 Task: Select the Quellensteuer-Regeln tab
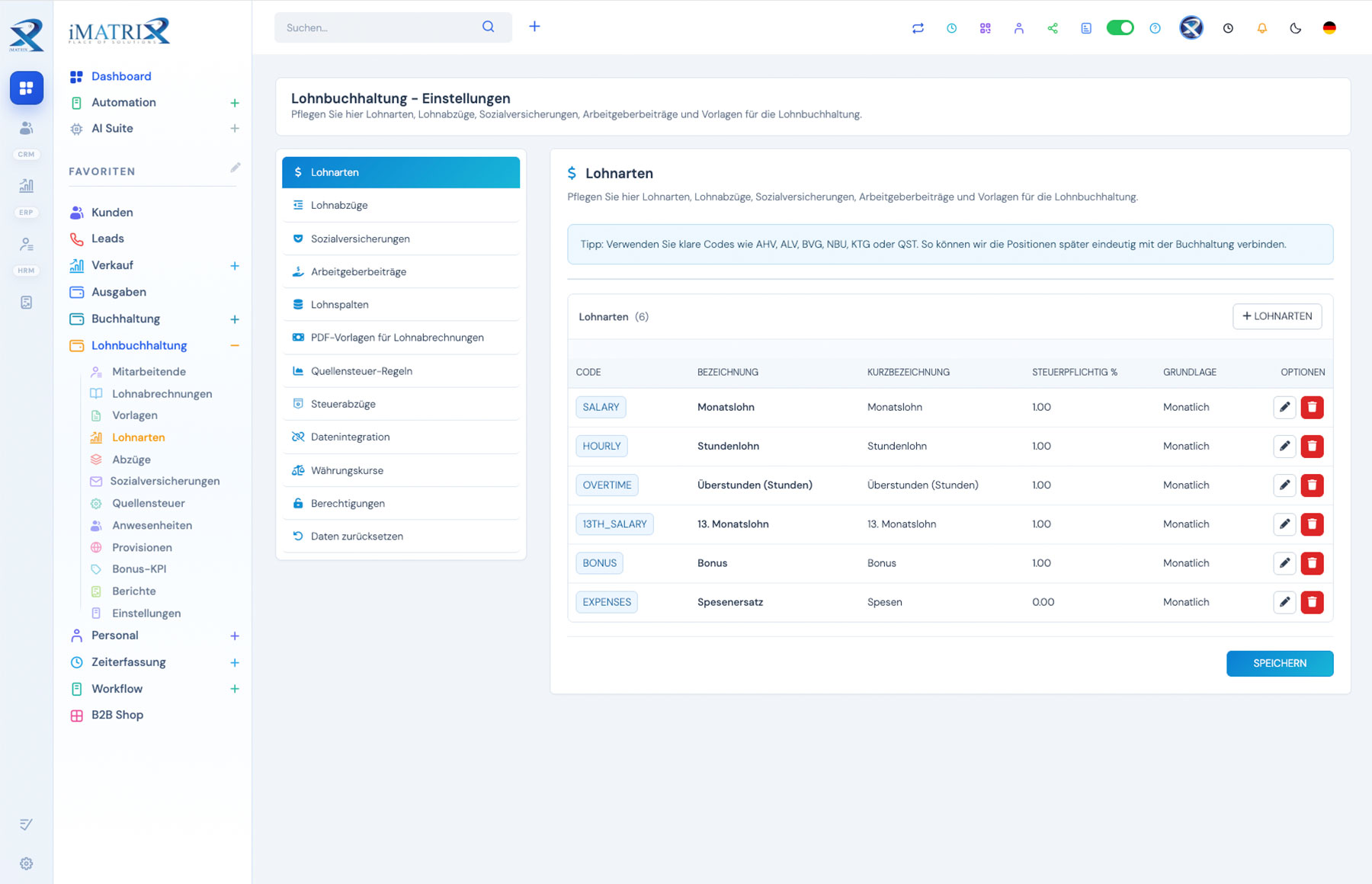[401, 371]
